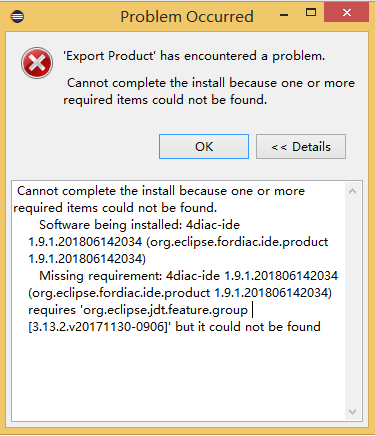Confirm the error with OK

(x=204, y=147)
